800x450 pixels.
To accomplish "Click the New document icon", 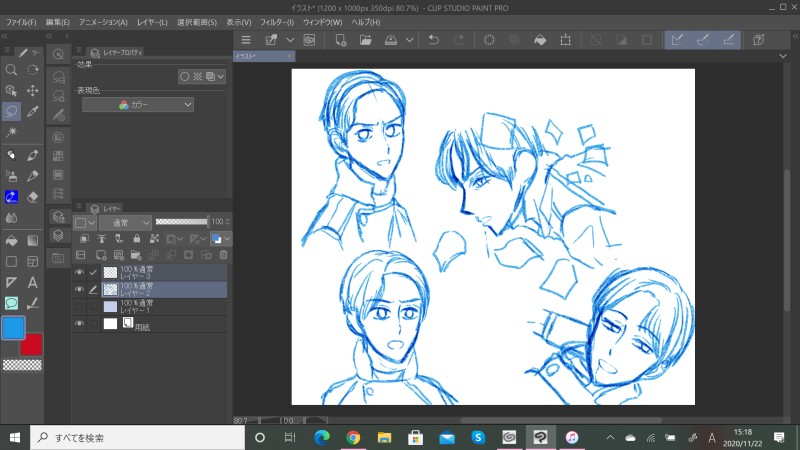I will [340, 40].
